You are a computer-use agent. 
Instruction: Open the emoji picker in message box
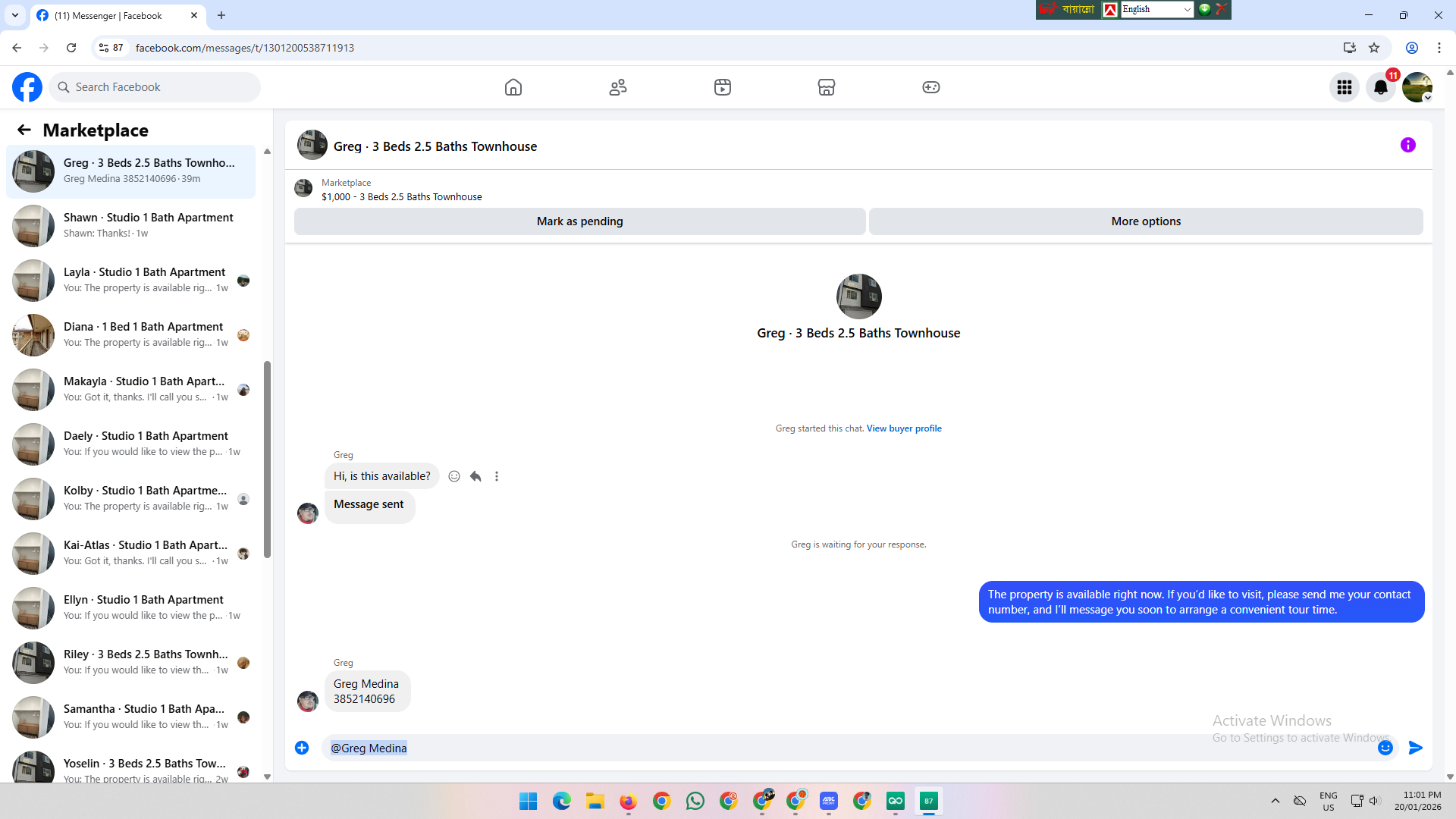coord(1385,748)
